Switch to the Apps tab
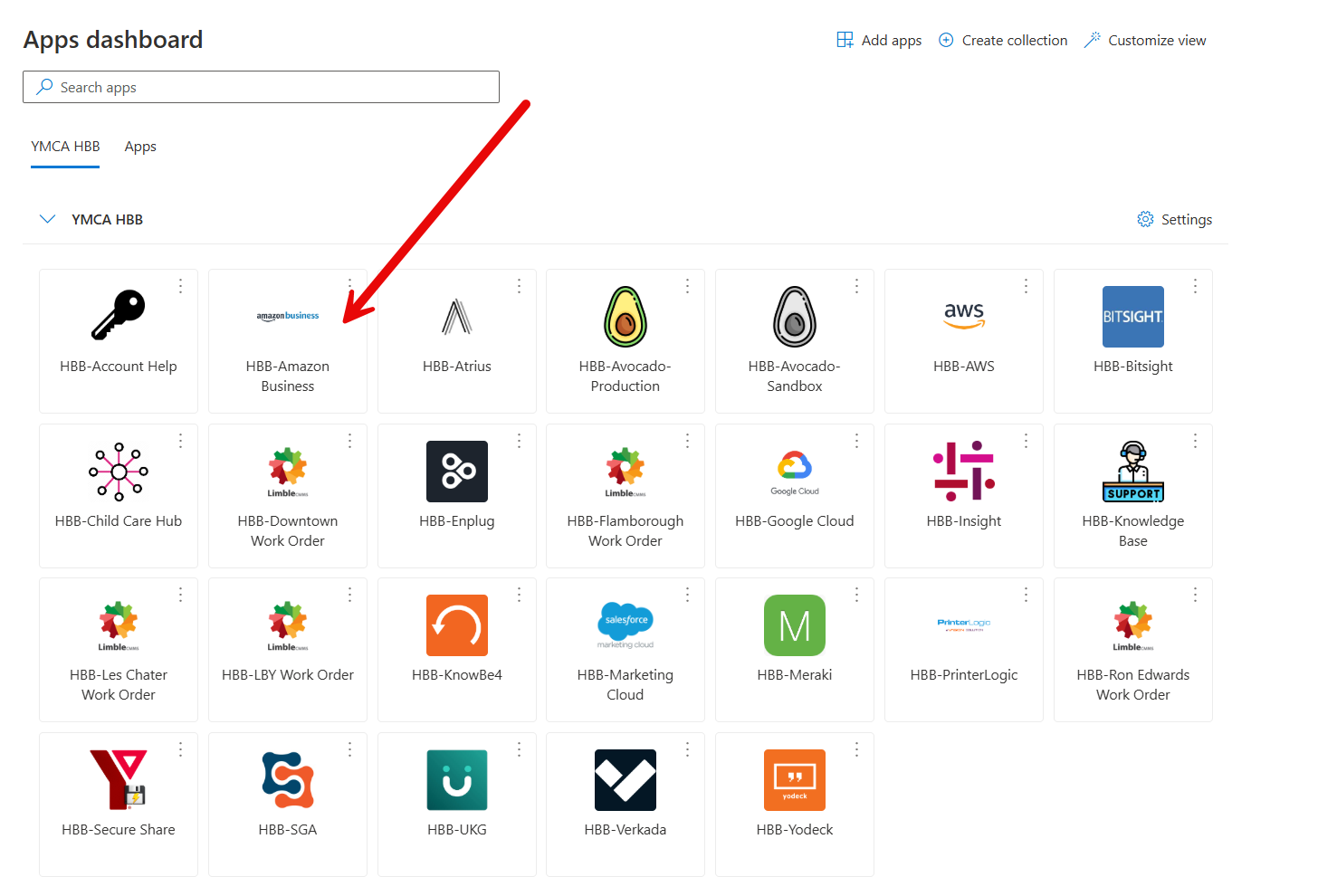Image resolution: width=1318 pixels, height=896 pixels. tap(140, 147)
